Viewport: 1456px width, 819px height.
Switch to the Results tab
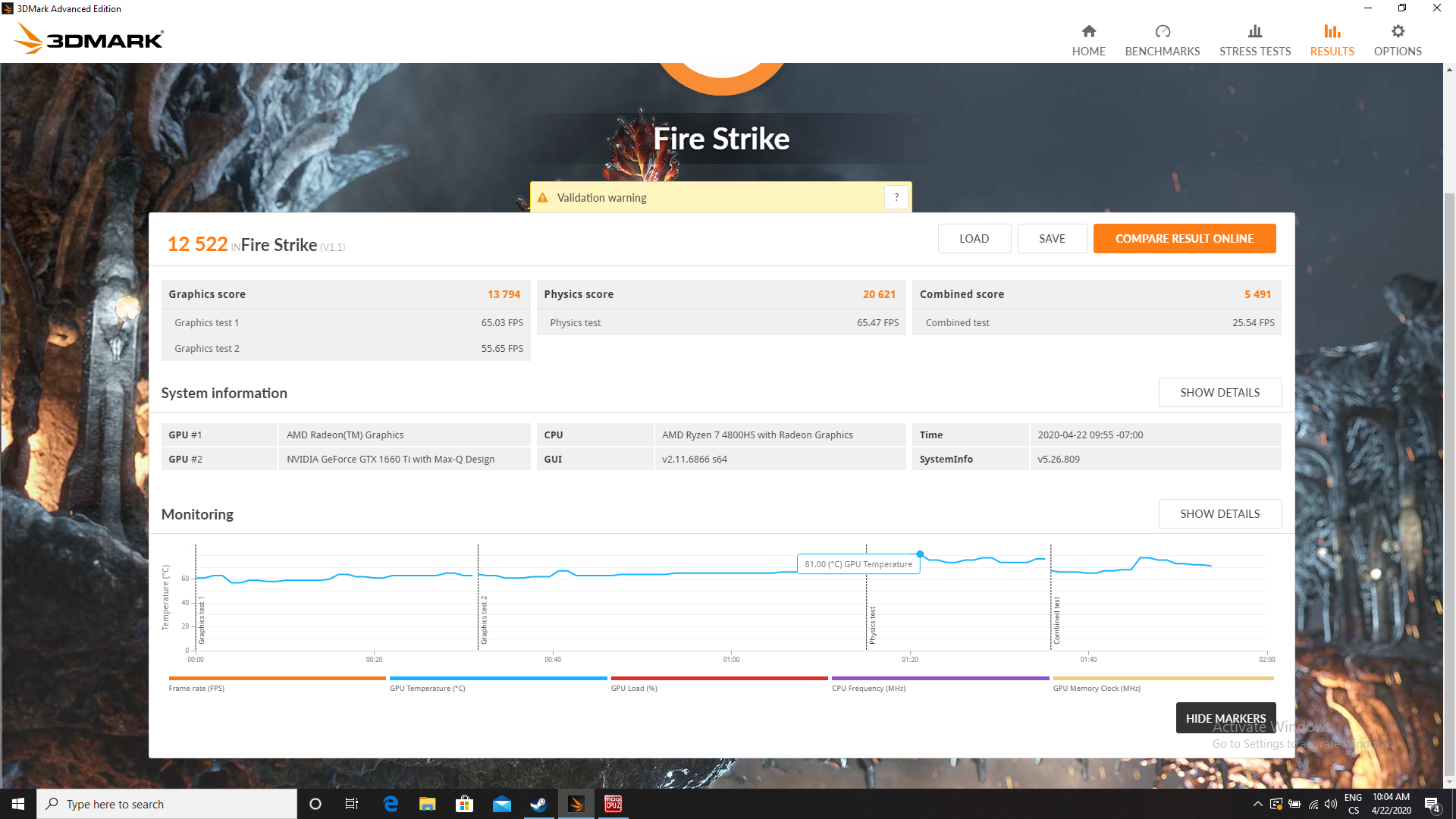click(1332, 40)
